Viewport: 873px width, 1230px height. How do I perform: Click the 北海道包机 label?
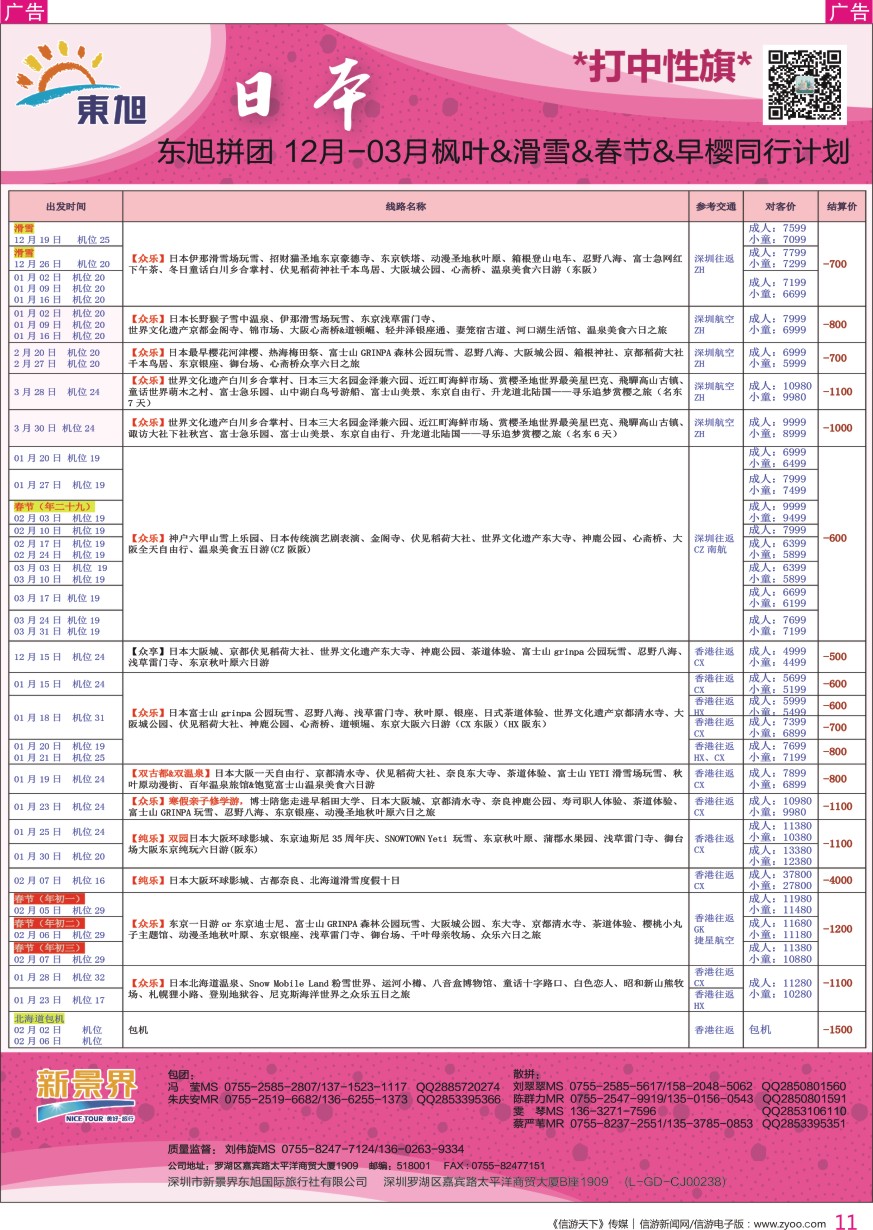point(39,1018)
